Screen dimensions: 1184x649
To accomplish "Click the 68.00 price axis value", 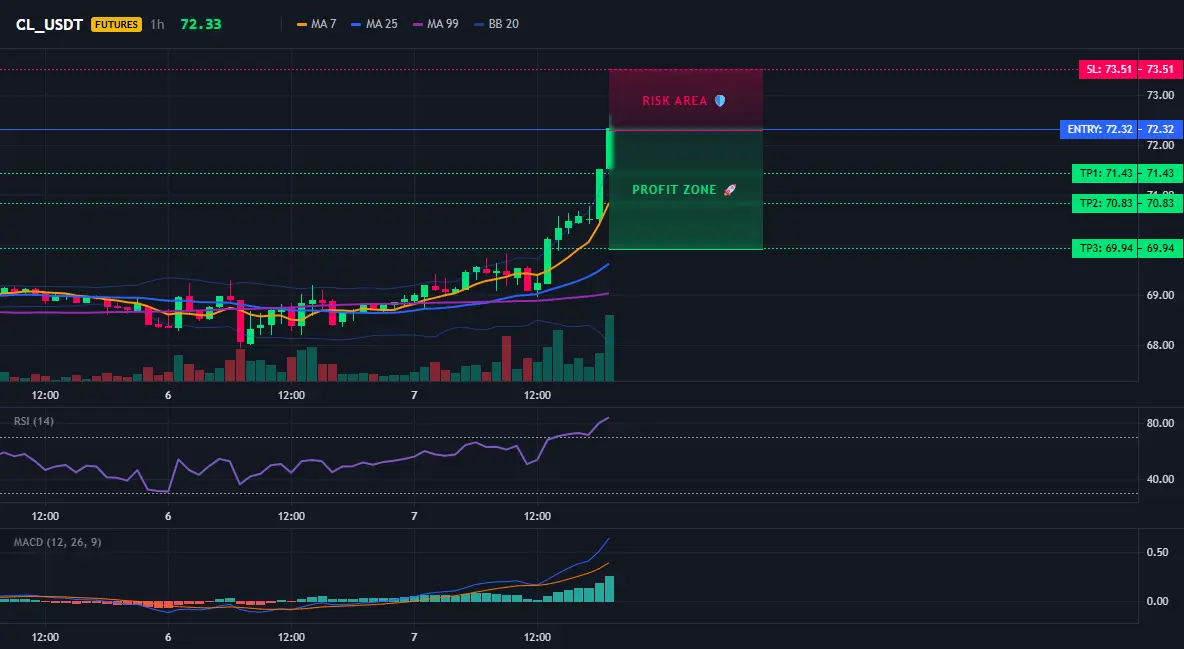I will click(1161, 345).
